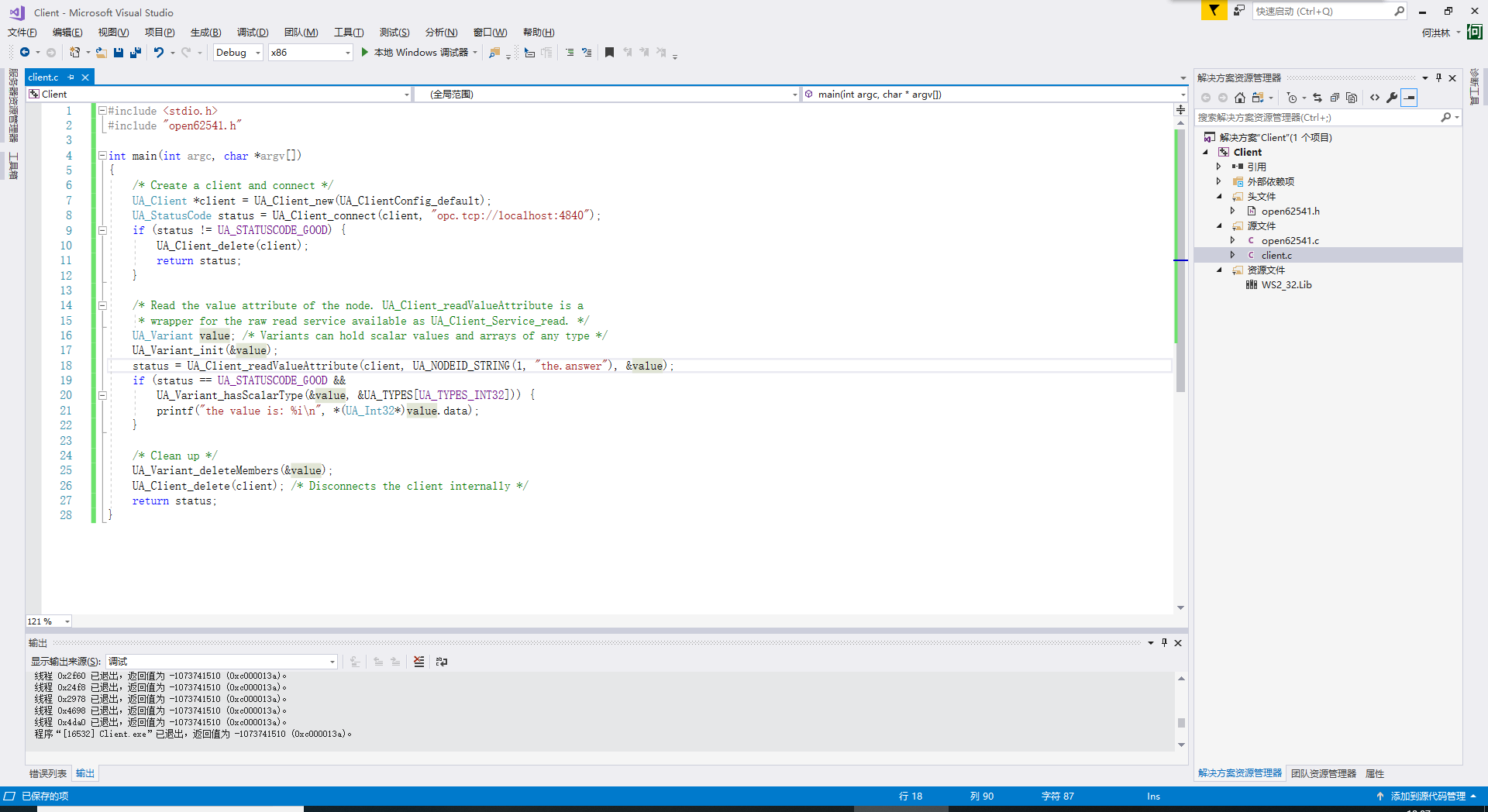1488x812 pixels.
Task: Click the feedback icon beside quick launch
Action: pyautogui.click(x=1238, y=10)
